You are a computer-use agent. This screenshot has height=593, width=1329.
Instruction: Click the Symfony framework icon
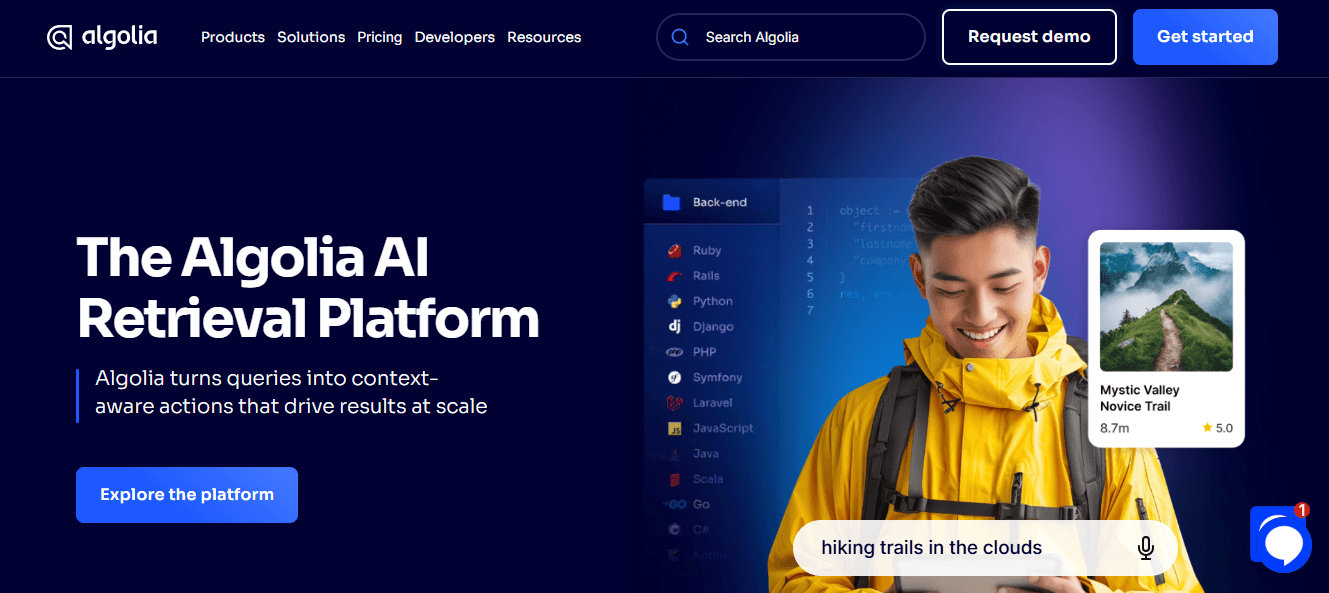pyautogui.click(x=673, y=377)
